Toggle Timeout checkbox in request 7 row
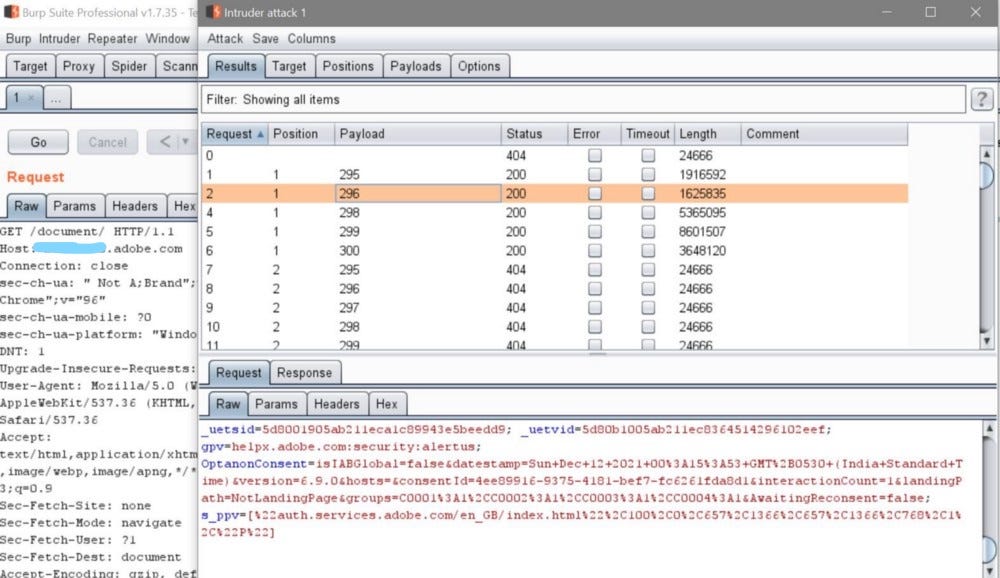Viewport: 1000px width, 578px height. click(648, 270)
